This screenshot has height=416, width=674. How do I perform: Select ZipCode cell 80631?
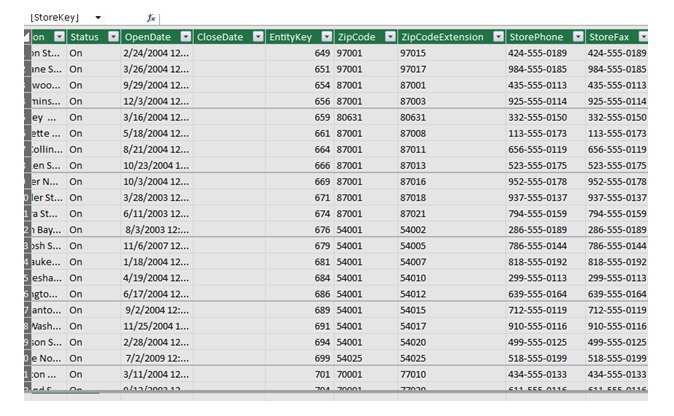(x=366, y=117)
